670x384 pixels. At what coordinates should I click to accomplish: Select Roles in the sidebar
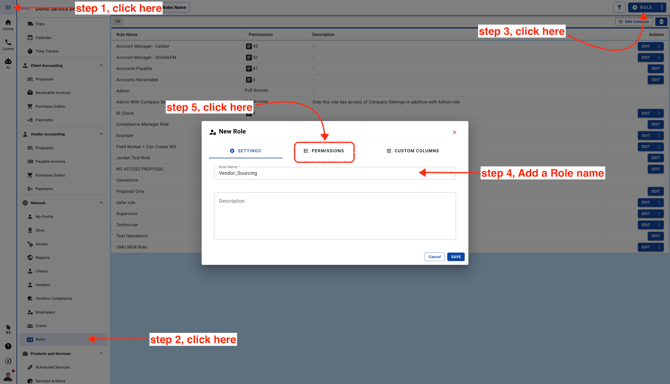pos(63,340)
